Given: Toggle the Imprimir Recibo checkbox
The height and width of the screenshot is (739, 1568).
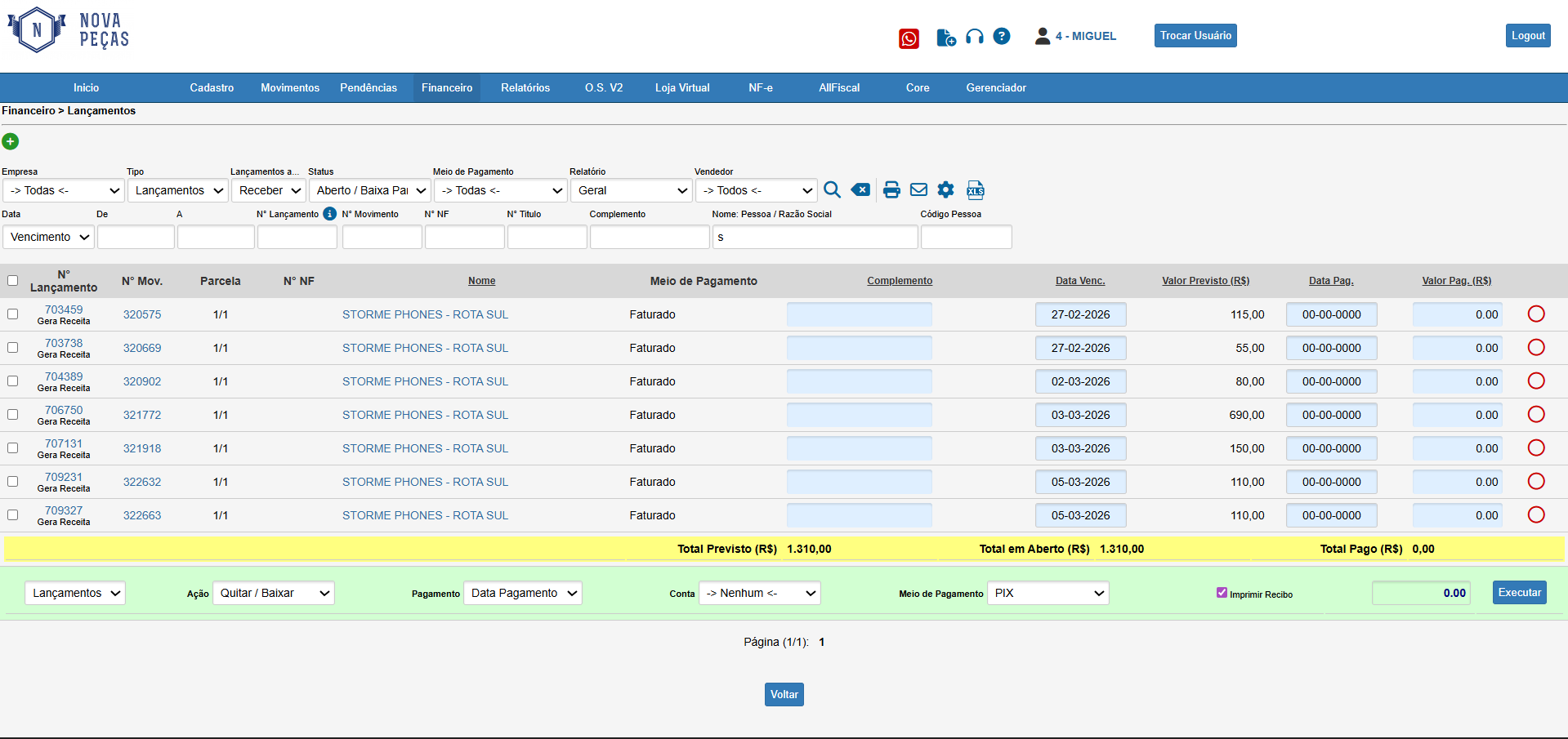Looking at the screenshot, I should 1222,593.
